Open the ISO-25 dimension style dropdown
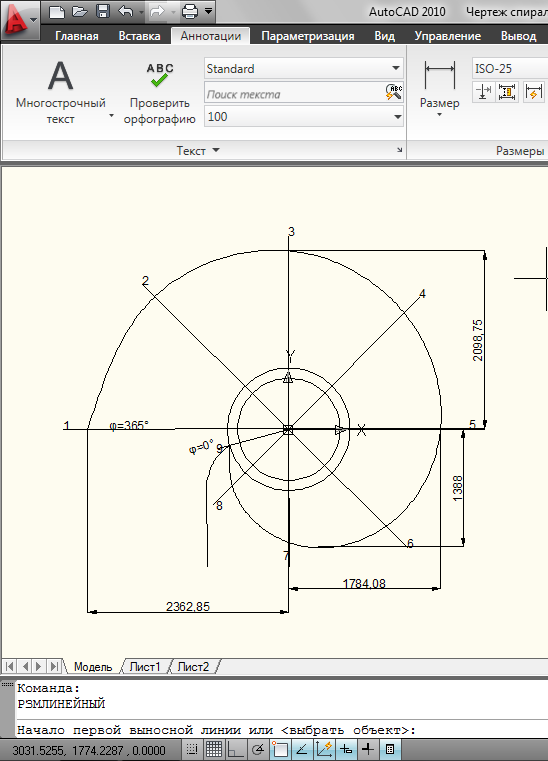548x761 pixels. click(x=510, y=68)
